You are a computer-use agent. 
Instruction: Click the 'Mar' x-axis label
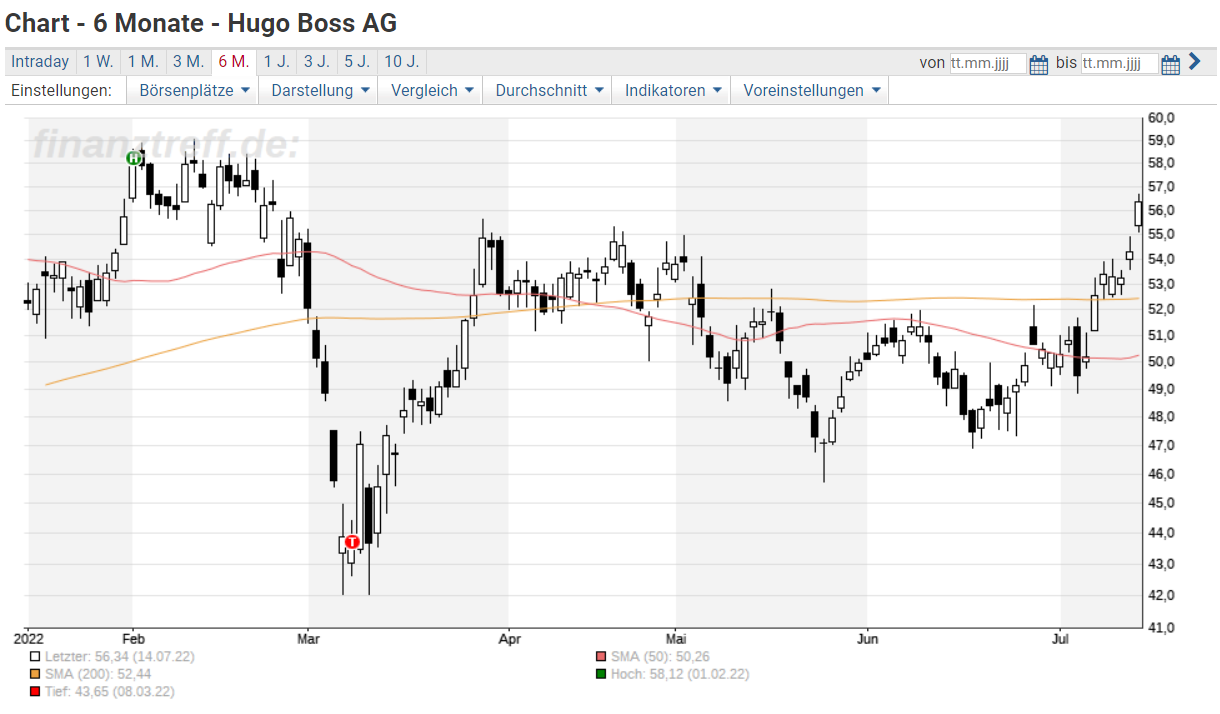click(308, 637)
